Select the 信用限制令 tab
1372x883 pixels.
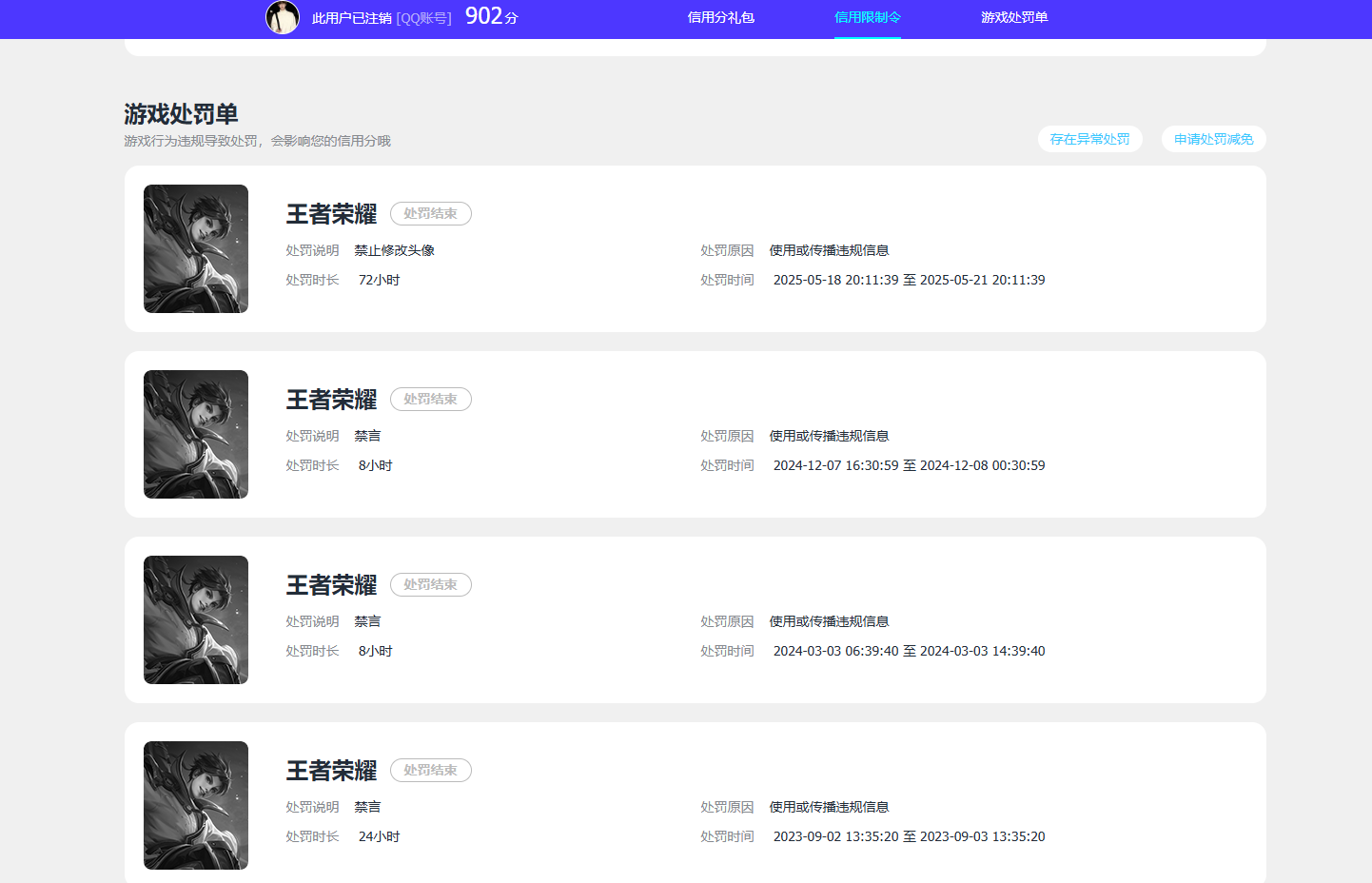click(x=867, y=17)
